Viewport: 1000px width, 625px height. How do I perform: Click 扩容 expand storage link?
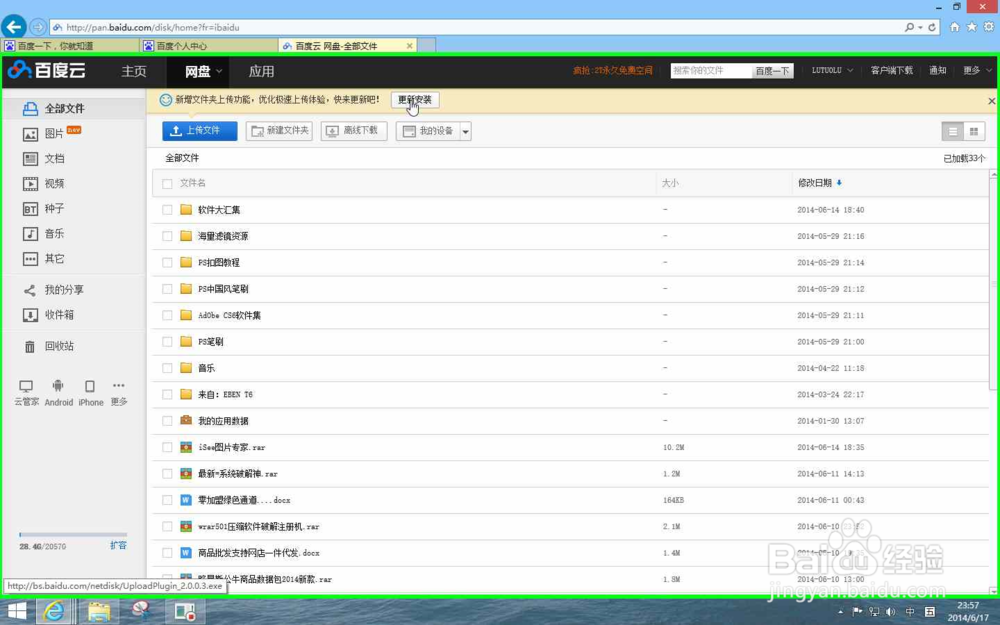click(x=118, y=545)
